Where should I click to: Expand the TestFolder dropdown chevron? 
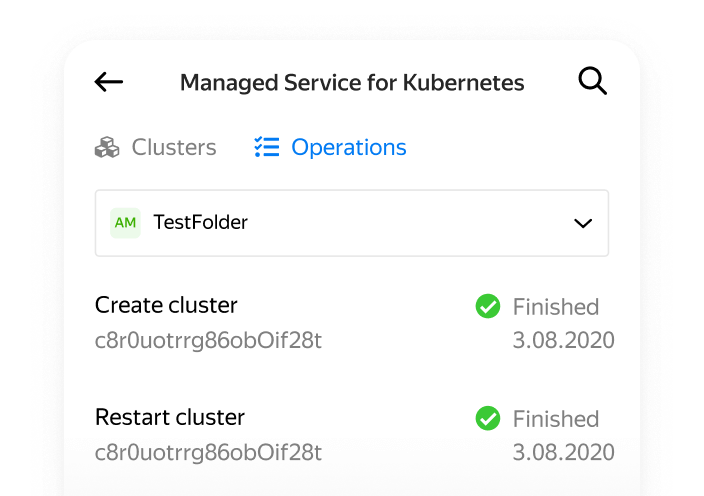click(583, 223)
